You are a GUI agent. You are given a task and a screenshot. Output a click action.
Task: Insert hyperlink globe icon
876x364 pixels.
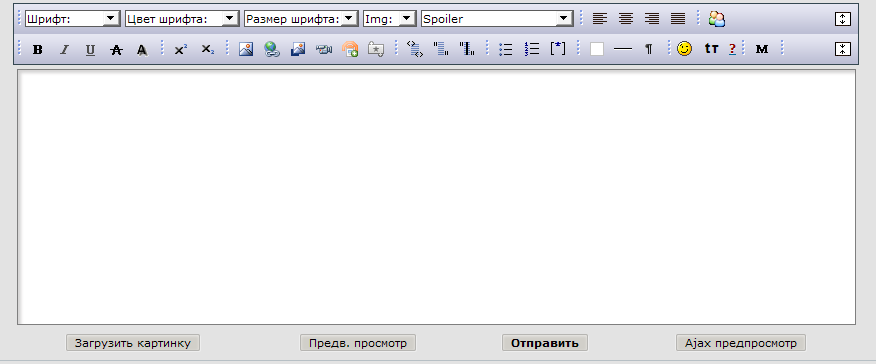272,49
